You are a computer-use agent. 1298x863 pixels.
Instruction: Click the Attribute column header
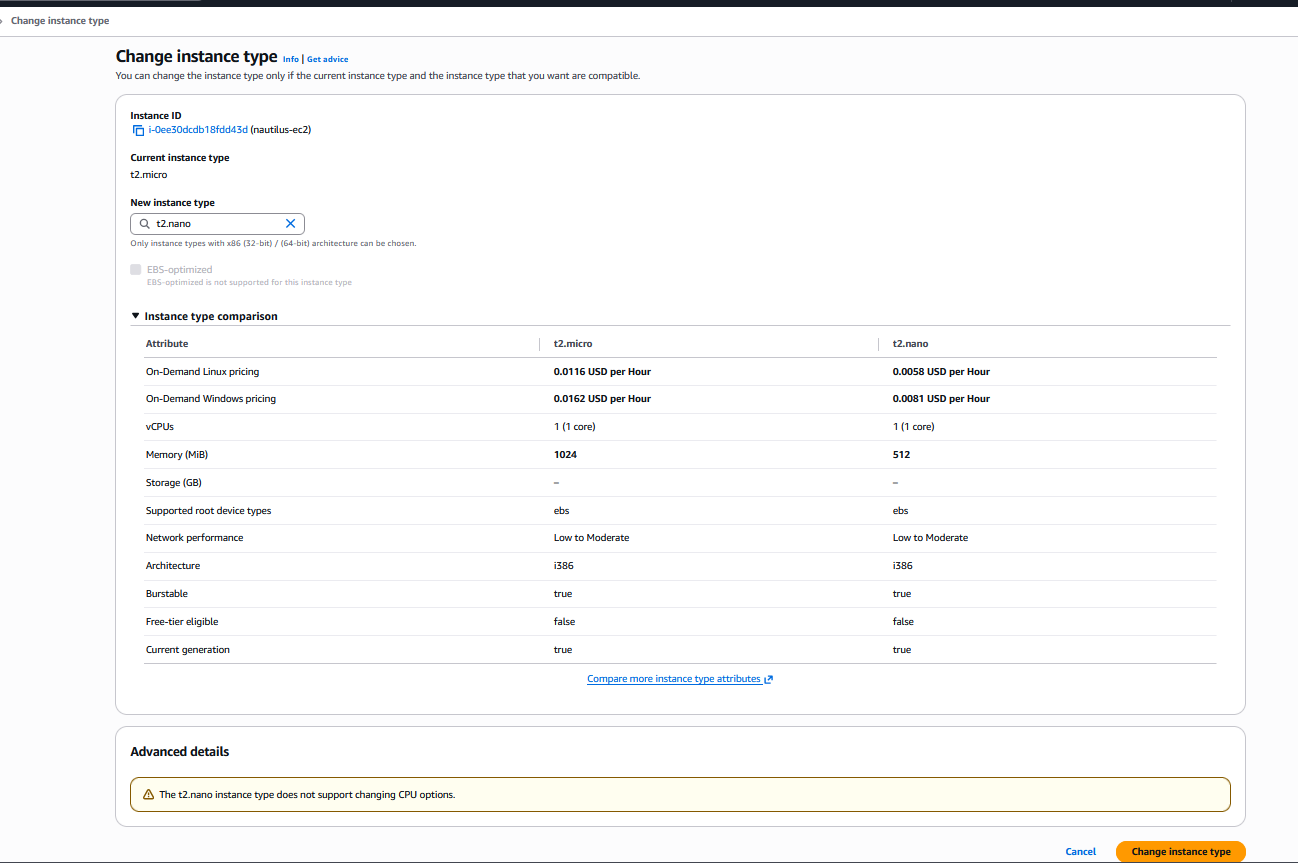[x=167, y=344]
